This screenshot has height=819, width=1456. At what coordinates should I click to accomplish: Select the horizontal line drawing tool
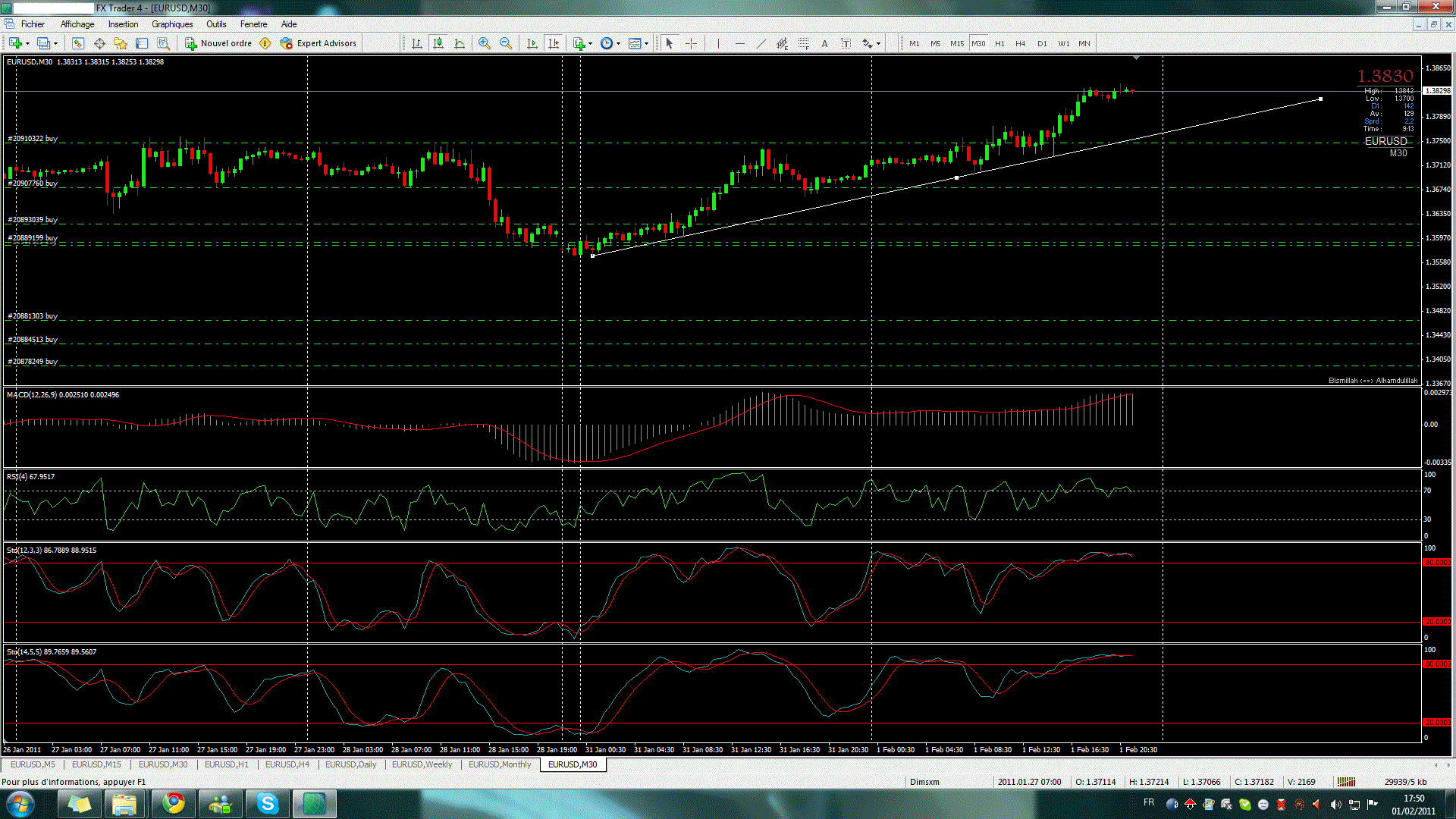(739, 43)
